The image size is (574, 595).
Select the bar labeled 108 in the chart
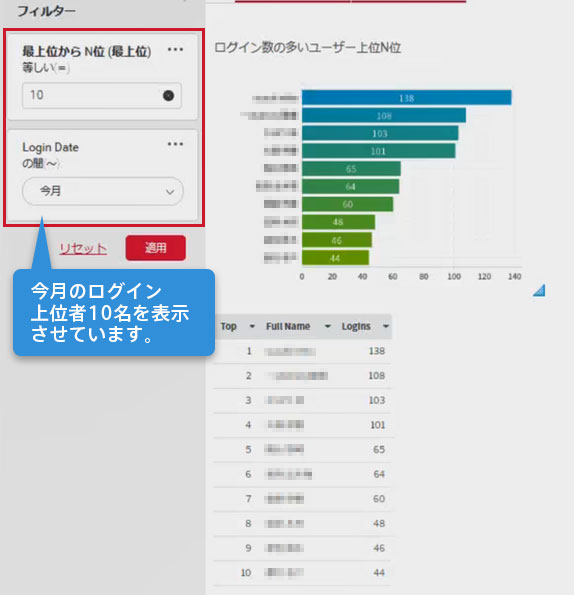click(384, 115)
